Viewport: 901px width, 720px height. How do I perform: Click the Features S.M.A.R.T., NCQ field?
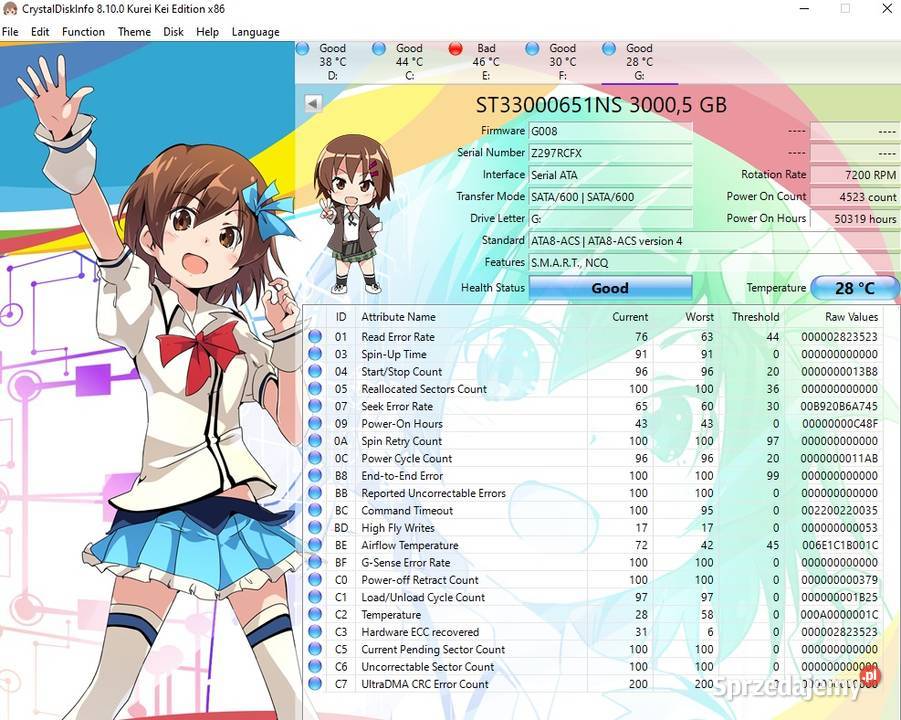(x=714, y=263)
